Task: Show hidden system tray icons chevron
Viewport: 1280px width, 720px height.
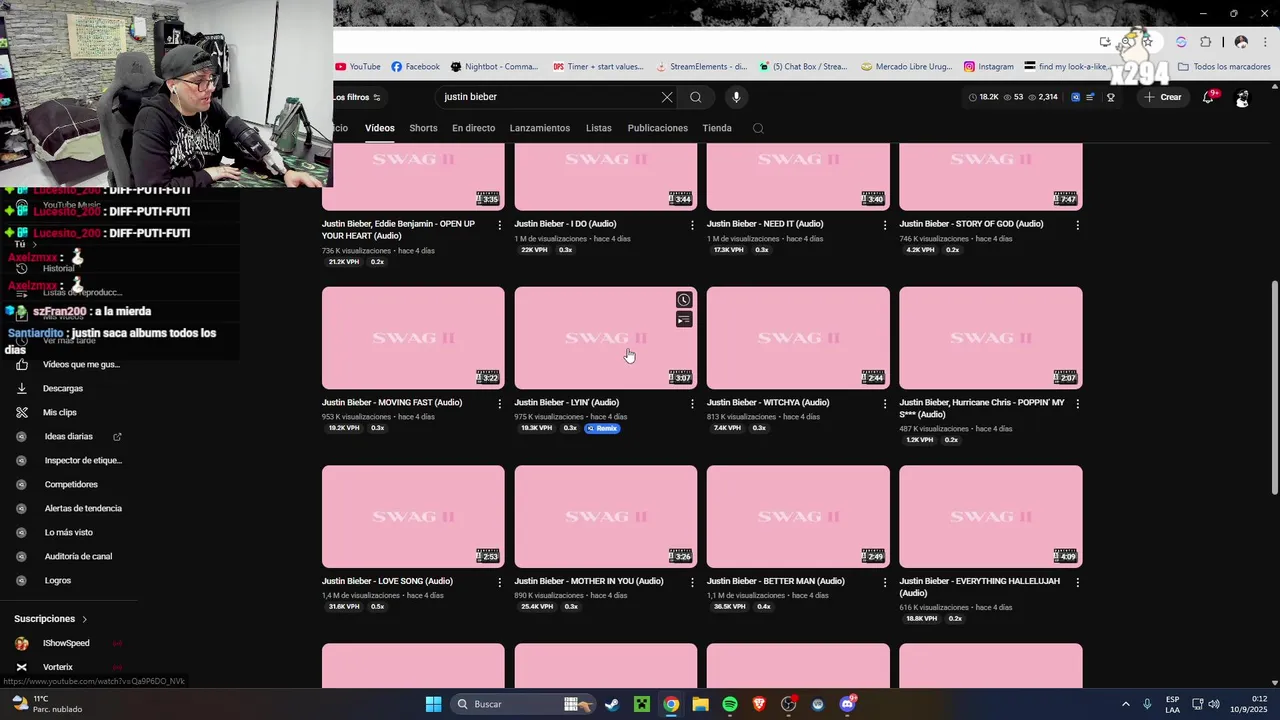Action: (x=1125, y=704)
